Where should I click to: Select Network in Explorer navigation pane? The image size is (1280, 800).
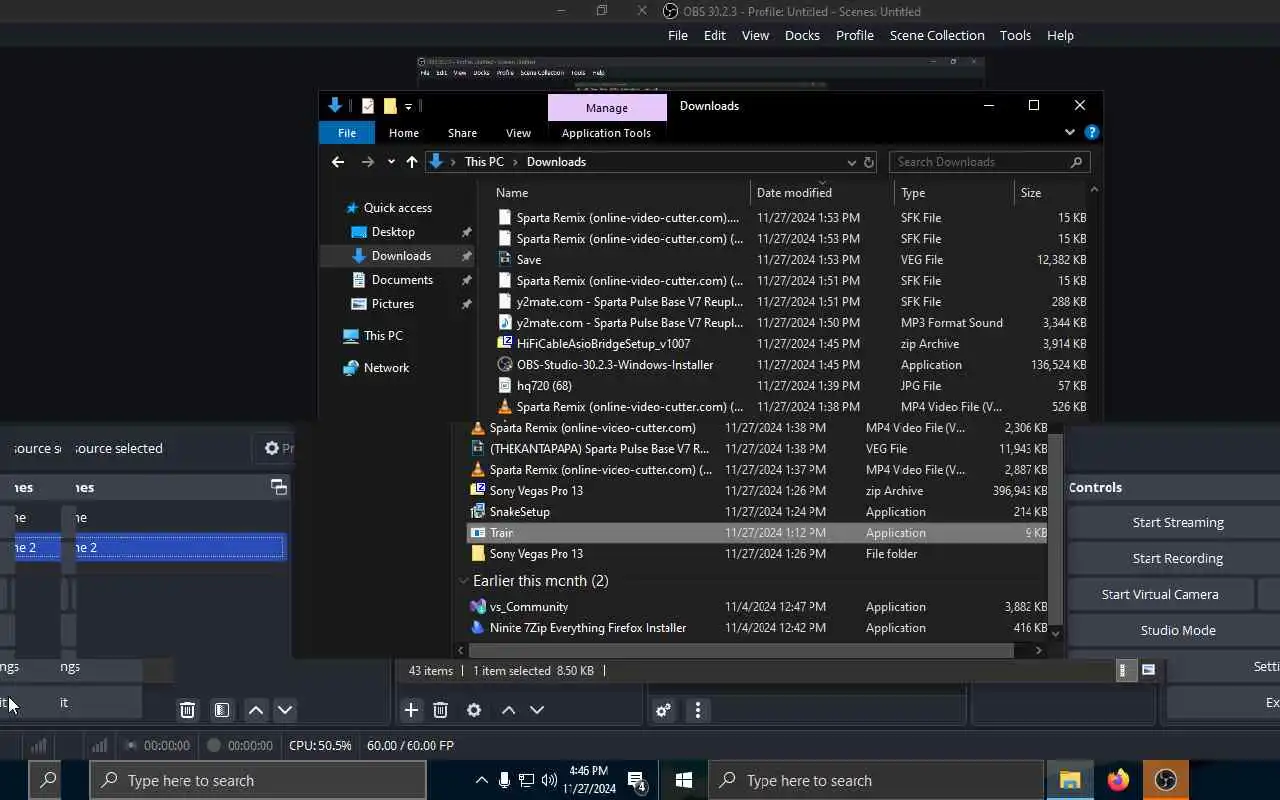[x=386, y=368]
